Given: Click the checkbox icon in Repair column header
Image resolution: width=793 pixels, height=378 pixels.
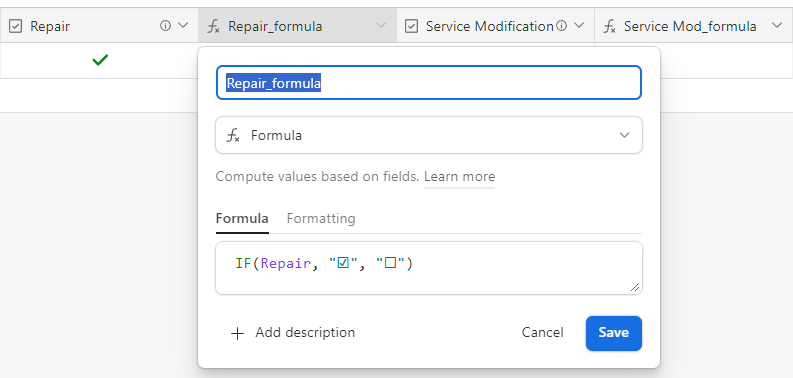Looking at the screenshot, I should (x=16, y=26).
